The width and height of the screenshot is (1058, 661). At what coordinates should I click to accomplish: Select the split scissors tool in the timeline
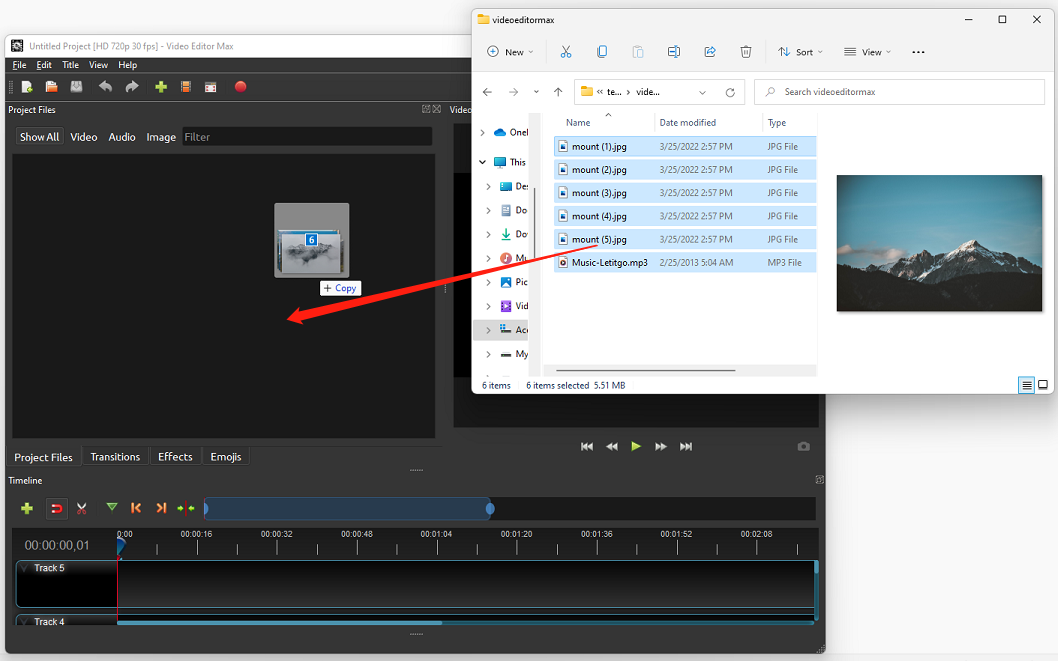point(82,508)
